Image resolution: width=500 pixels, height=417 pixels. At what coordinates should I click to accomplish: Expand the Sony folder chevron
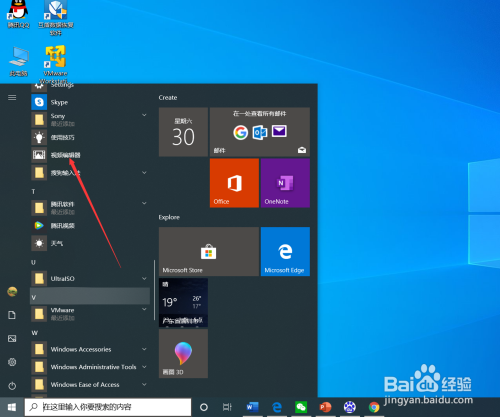(144, 115)
